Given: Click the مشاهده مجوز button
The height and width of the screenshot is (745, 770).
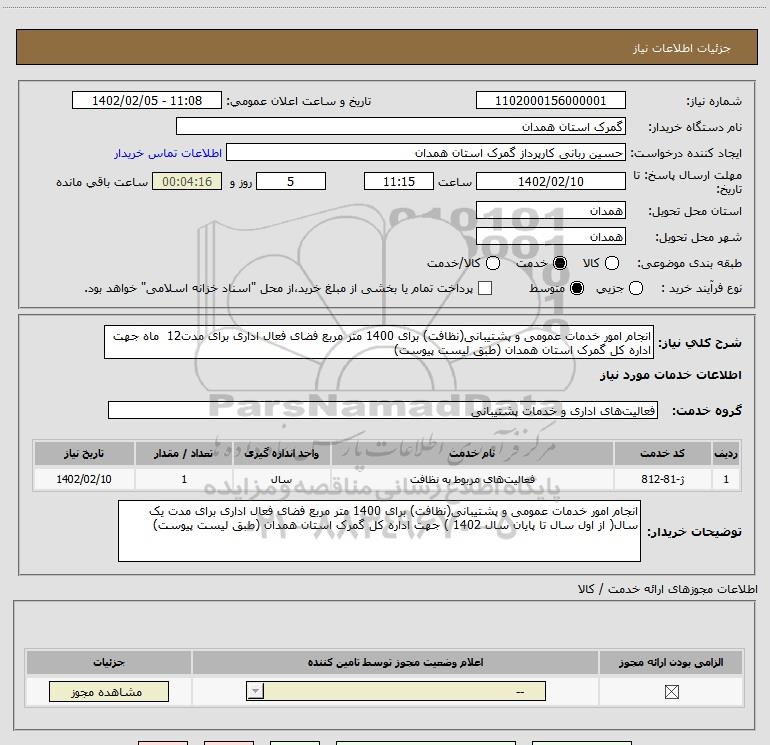Looking at the screenshot, I should pos(109,691).
